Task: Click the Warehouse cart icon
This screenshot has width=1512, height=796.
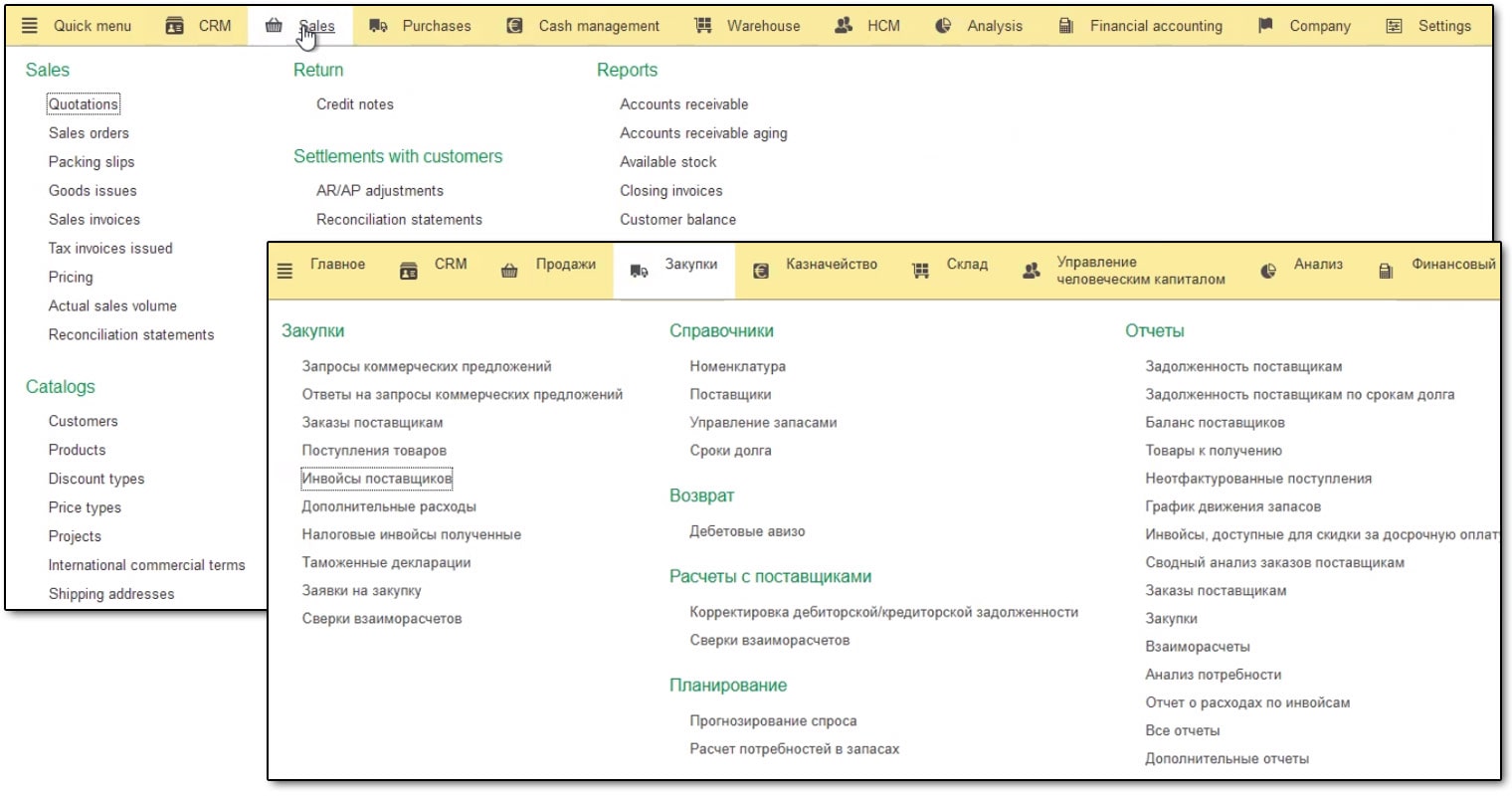Action: (703, 26)
